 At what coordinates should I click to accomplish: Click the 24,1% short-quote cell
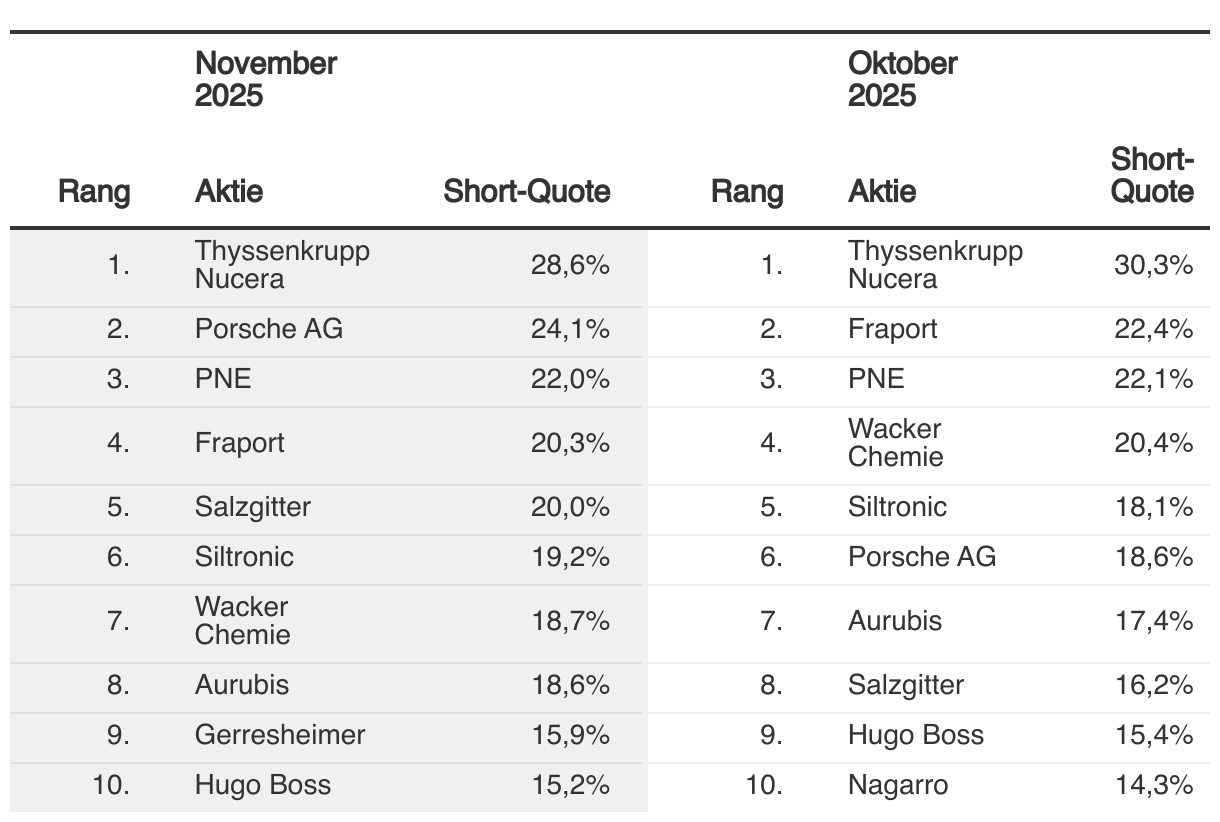click(x=570, y=329)
